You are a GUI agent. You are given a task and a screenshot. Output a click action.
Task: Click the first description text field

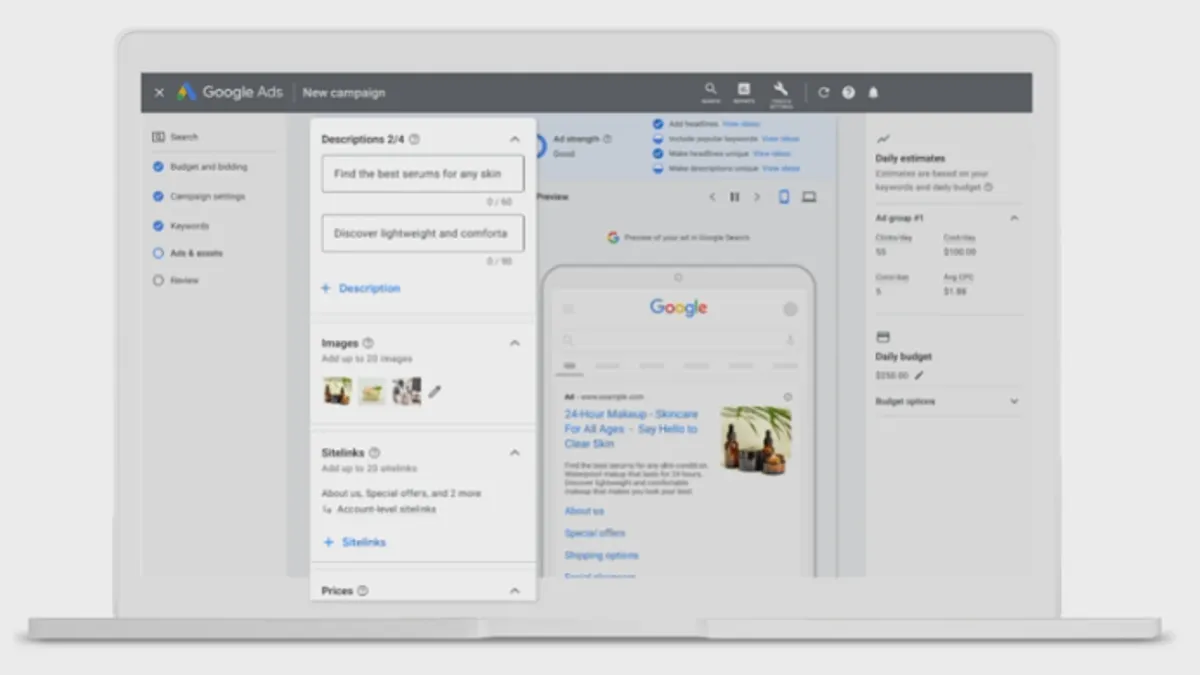[422, 174]
